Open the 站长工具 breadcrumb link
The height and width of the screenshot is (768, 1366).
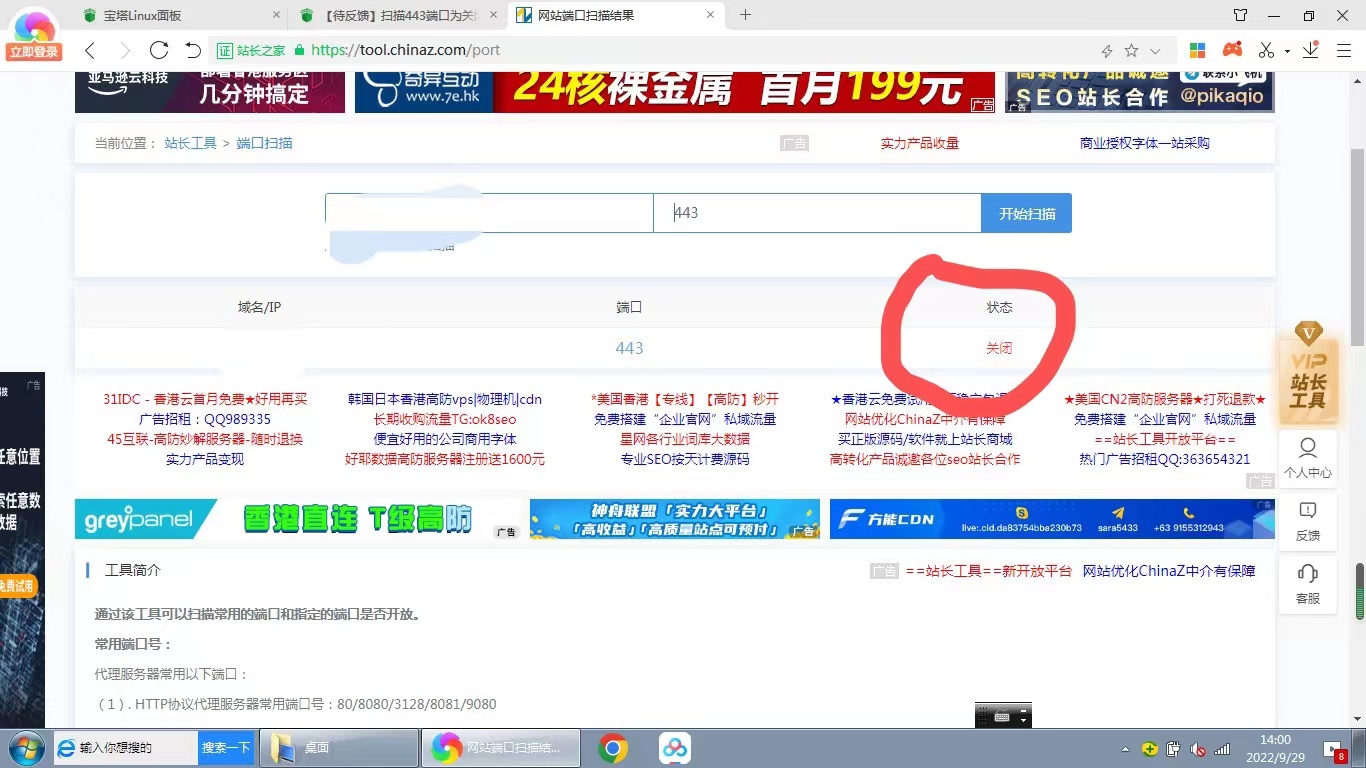click(191, 143)
